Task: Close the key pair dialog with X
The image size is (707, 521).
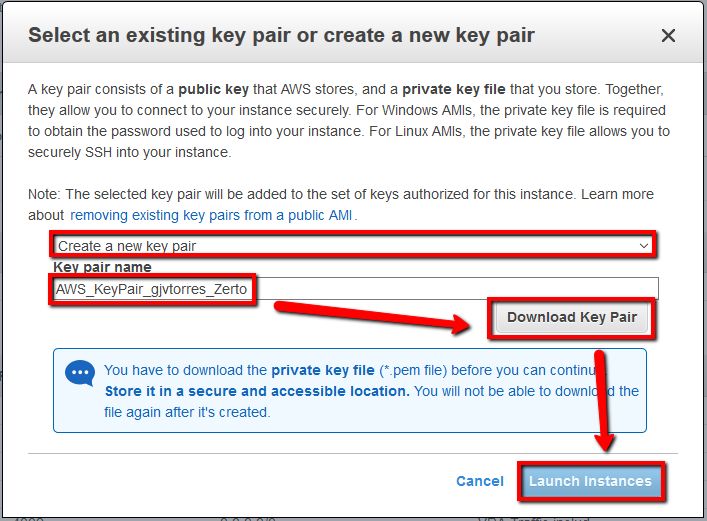Action: click(x=668, y=35)
